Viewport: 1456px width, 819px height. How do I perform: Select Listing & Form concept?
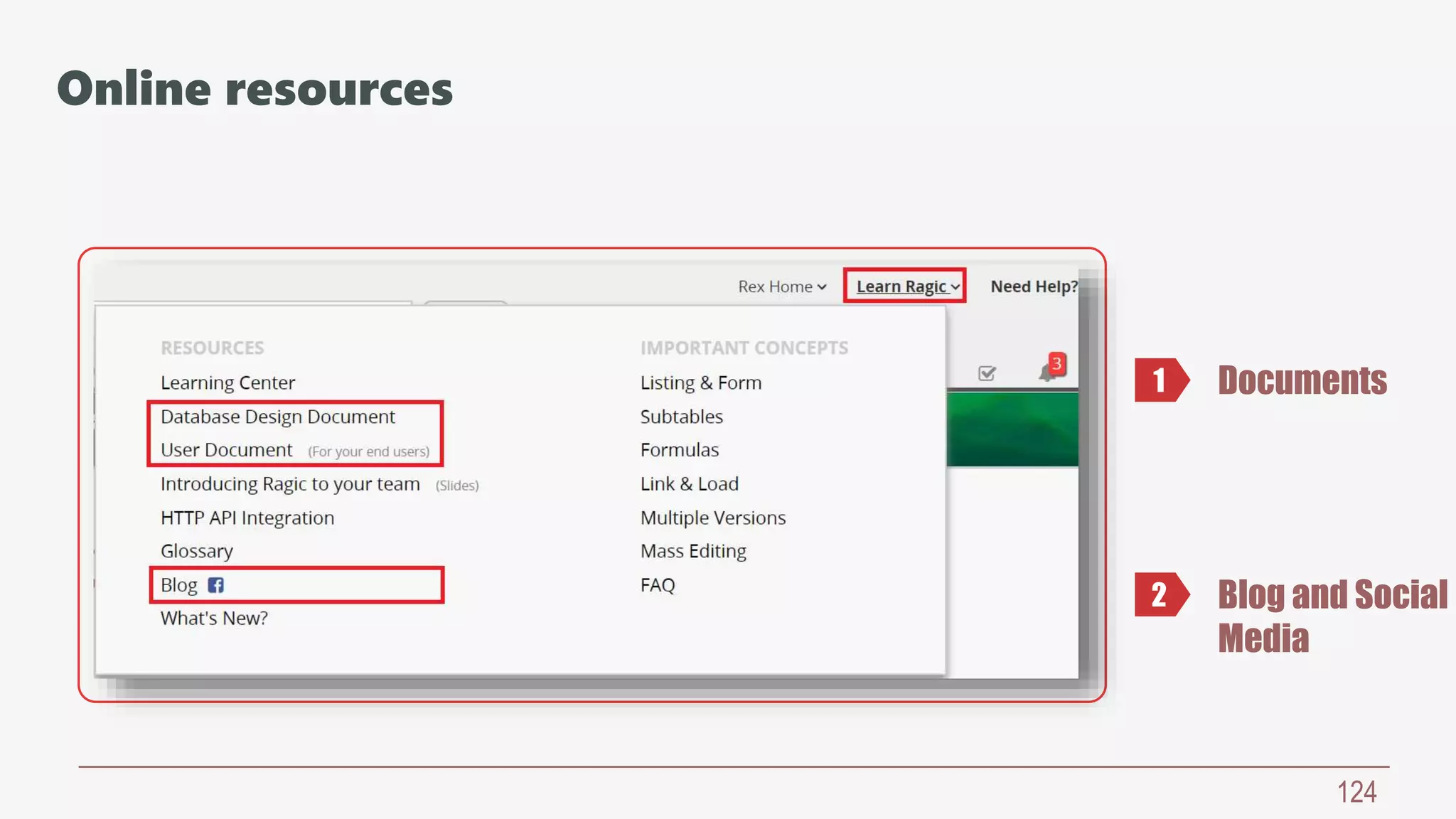[701, 382]
